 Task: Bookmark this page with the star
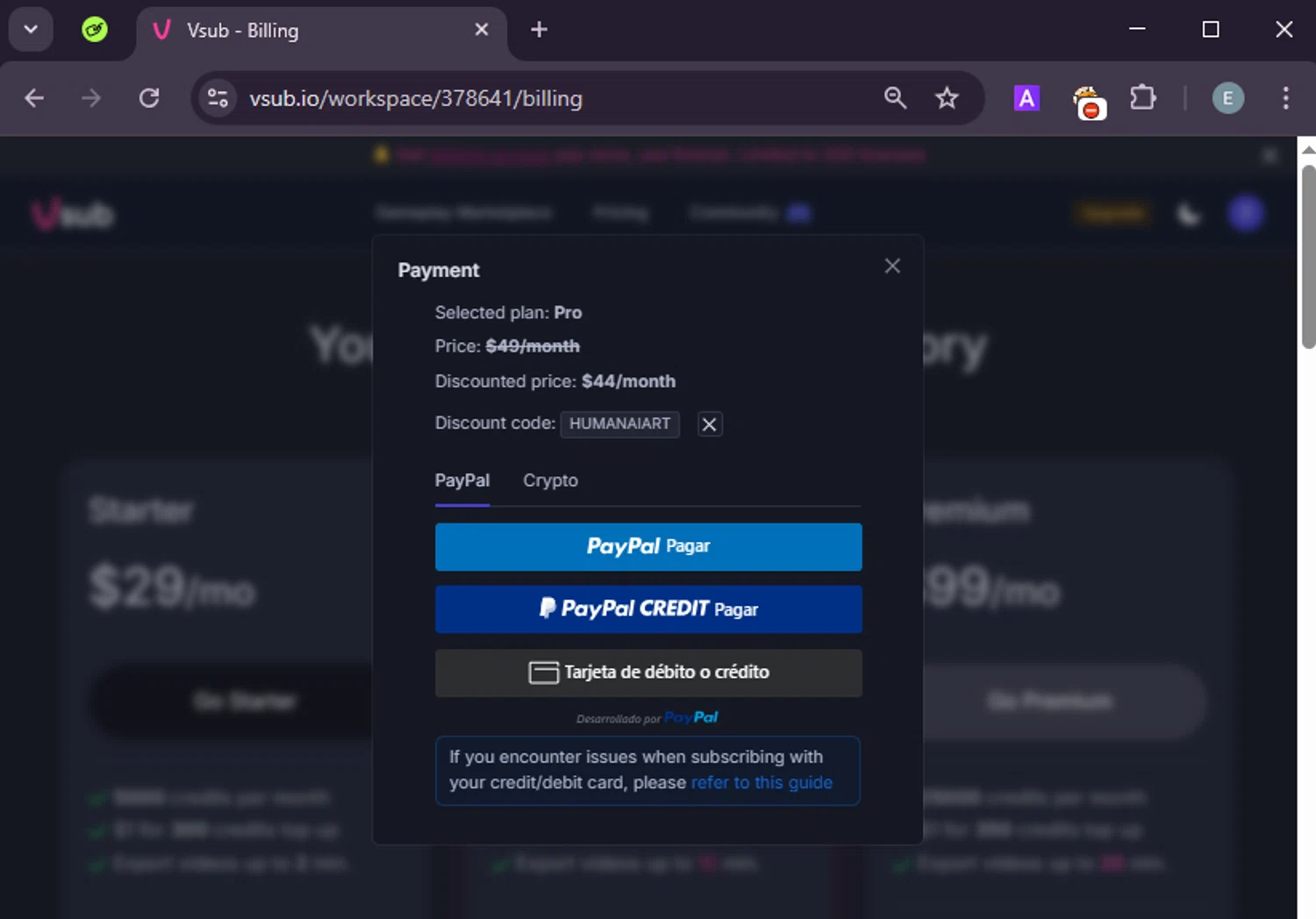coord(947,98)
